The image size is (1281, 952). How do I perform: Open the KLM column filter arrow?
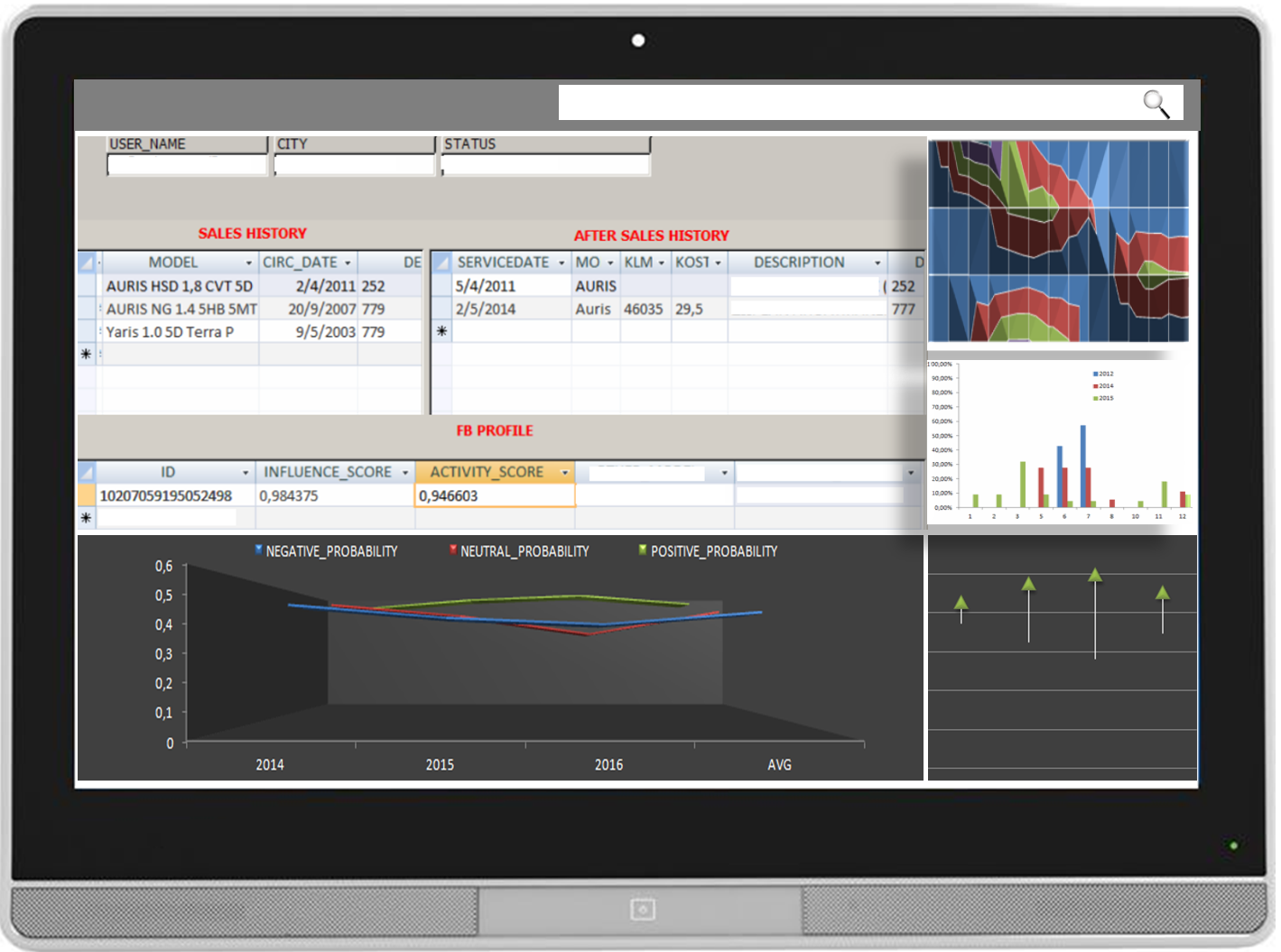click(662, 263)
